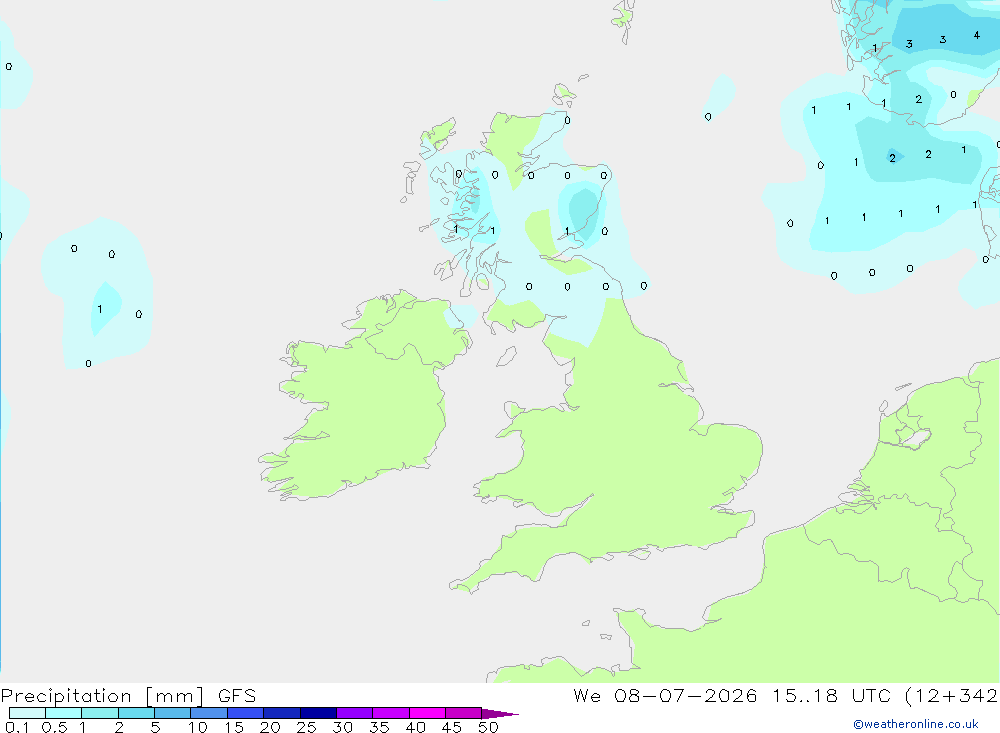The image size is (1000, 733).
Task: Select the 15–20 mm legend color
Action: pyautogui.click(x=246, y=713)
